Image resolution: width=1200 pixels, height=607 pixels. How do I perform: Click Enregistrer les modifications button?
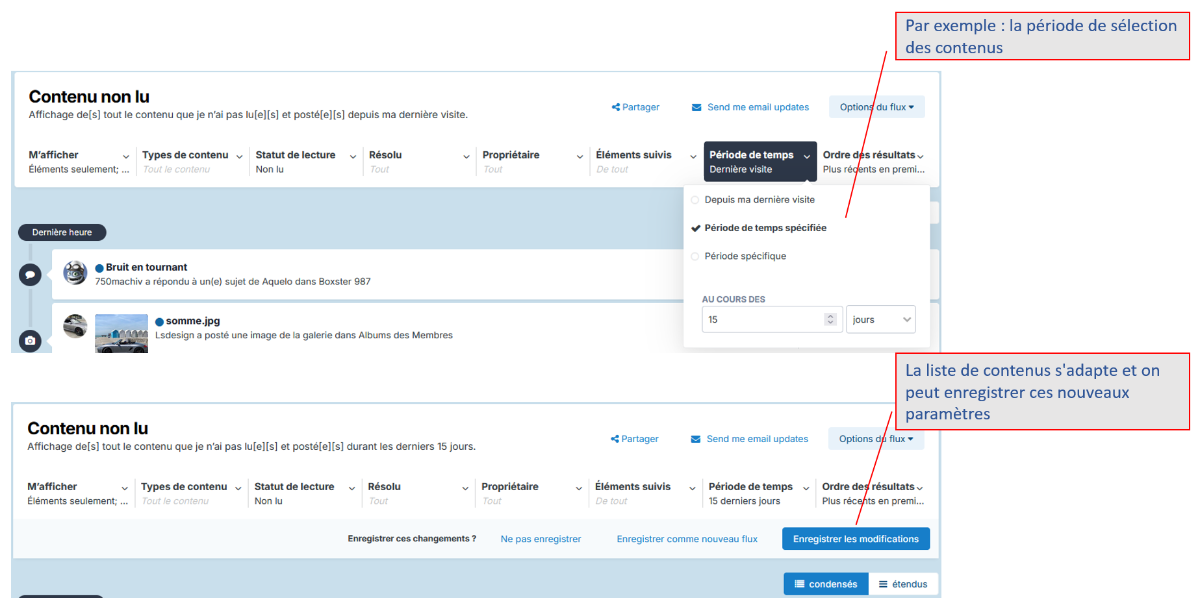tap(856, 539)
